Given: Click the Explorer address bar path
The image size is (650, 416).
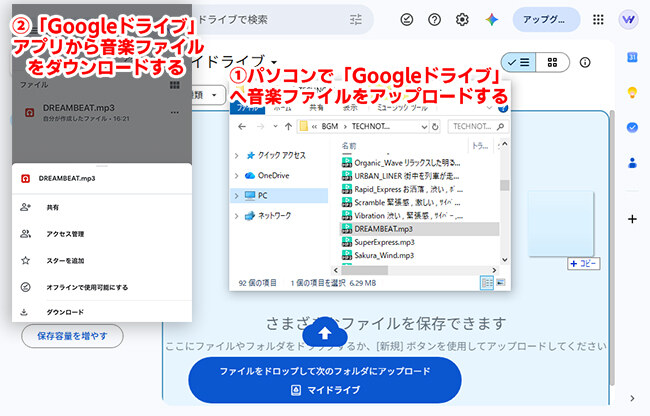Looking at the screenshot, I should [363, 127].
